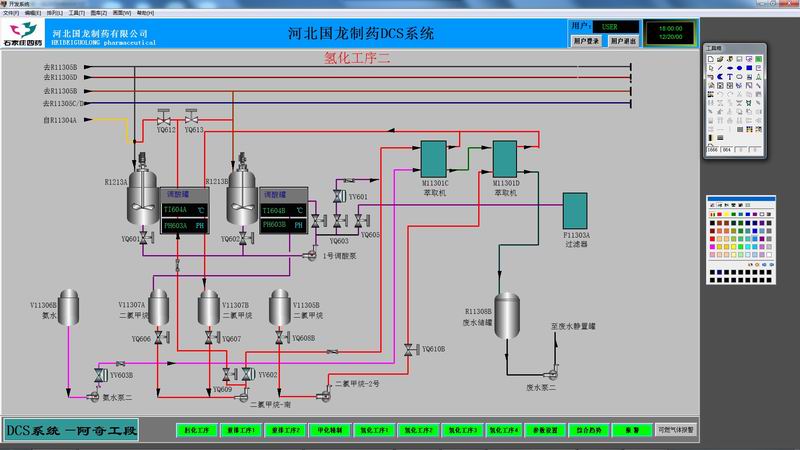Click the 可燃气体报警 button
The width and height of the screenshot is (800, 450).
pyautogui.click(x=676, y=430)
